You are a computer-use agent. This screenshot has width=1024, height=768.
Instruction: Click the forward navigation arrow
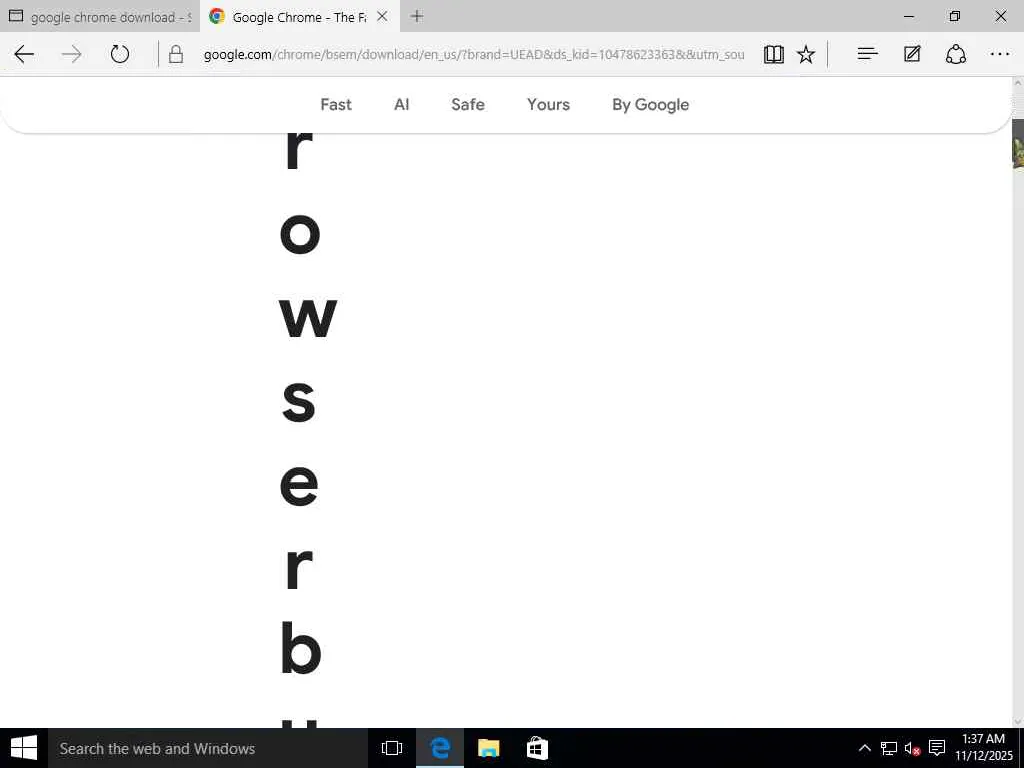click(x=71, y=54)
